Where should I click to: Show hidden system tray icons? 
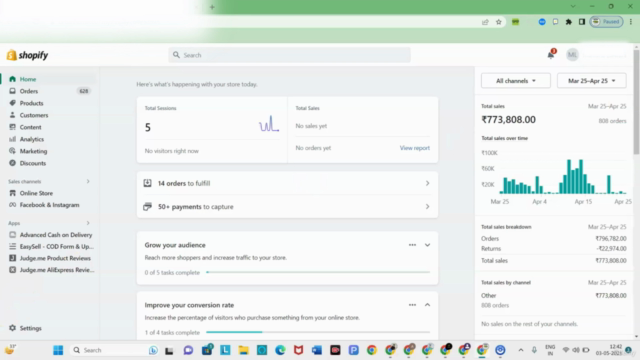pyautogui.click(x=521, y=350)
